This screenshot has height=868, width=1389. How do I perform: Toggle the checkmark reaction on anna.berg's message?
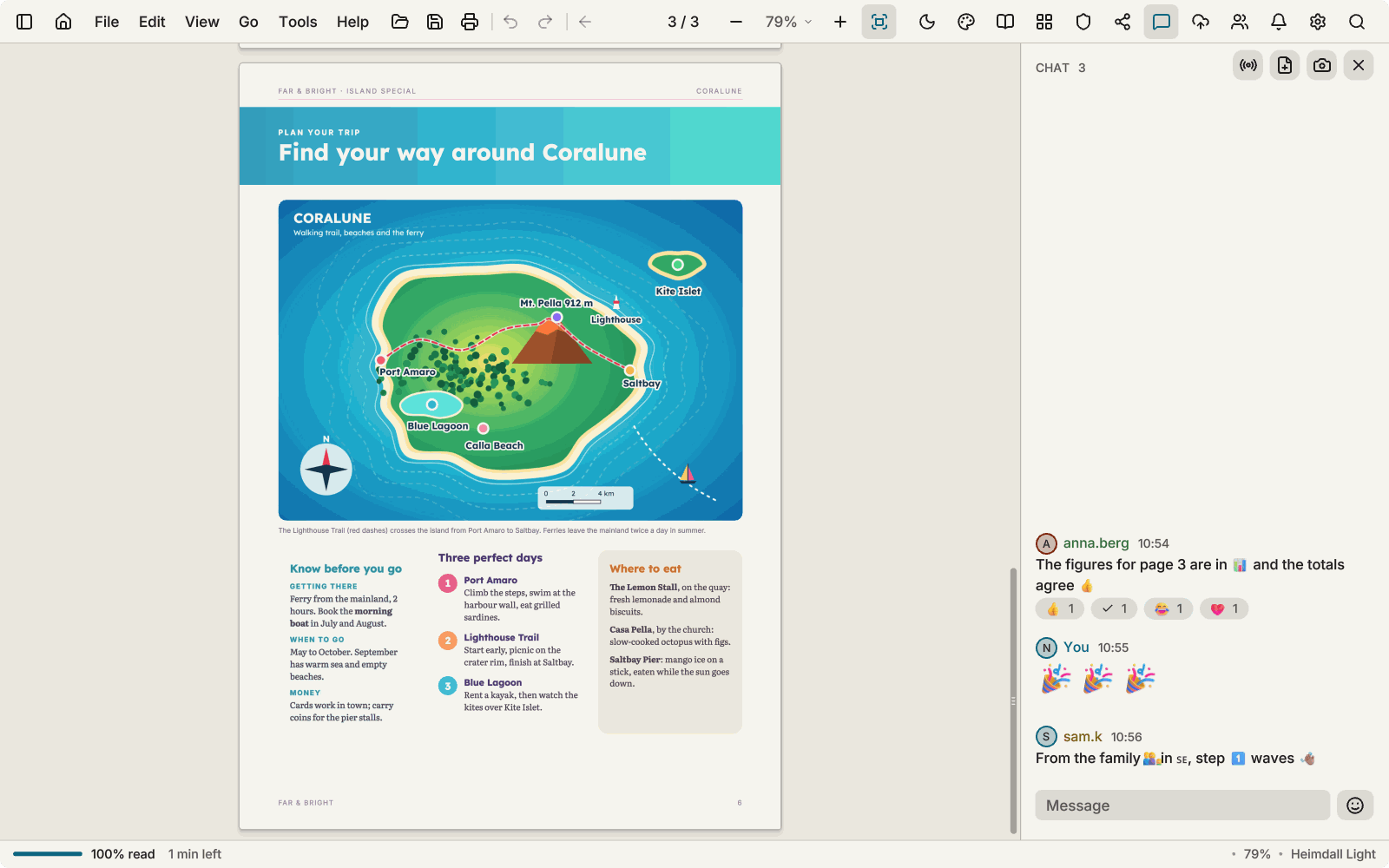[x=1115, y=608]
